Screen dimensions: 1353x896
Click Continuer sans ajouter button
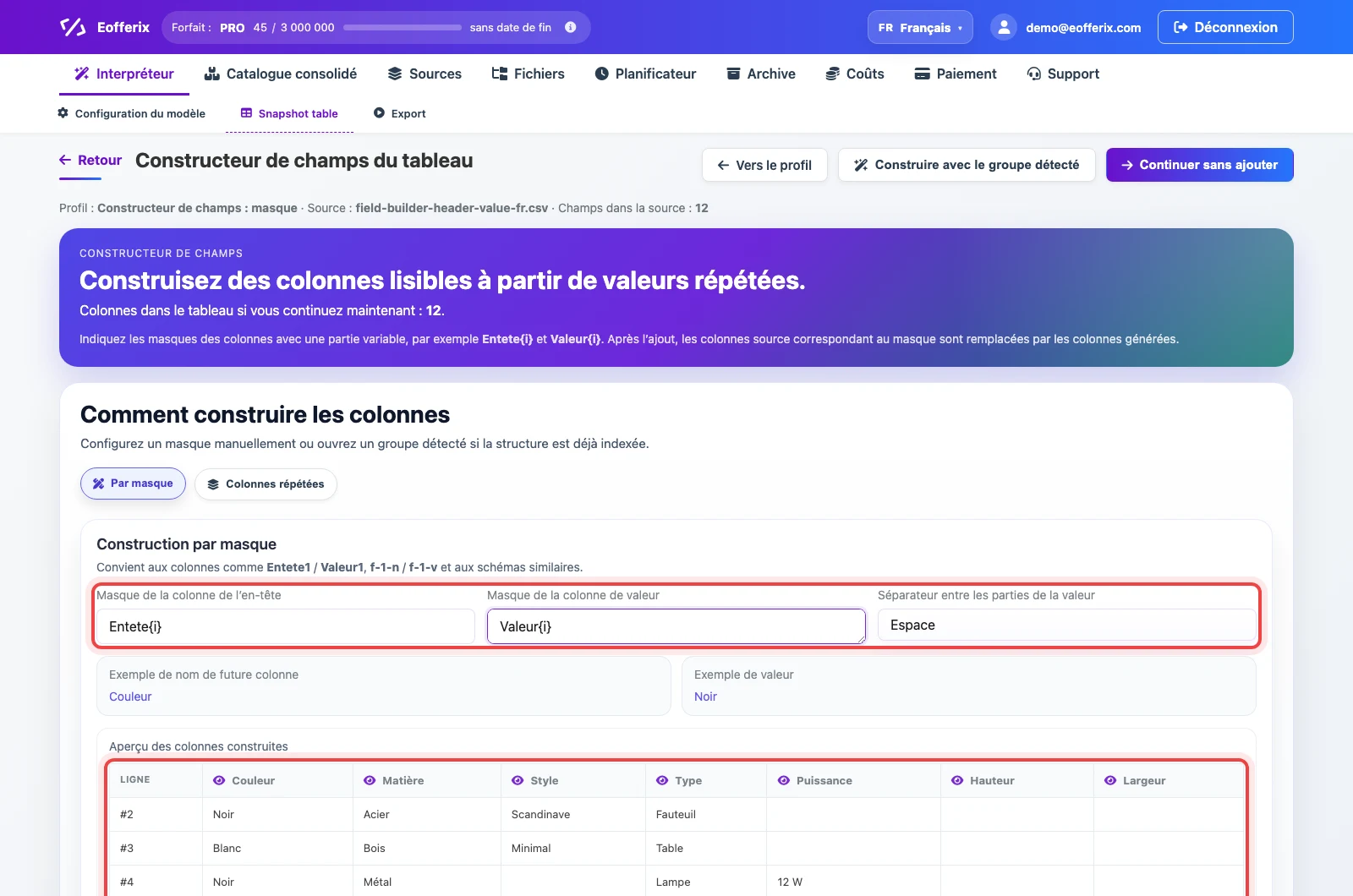(1199, 165)
